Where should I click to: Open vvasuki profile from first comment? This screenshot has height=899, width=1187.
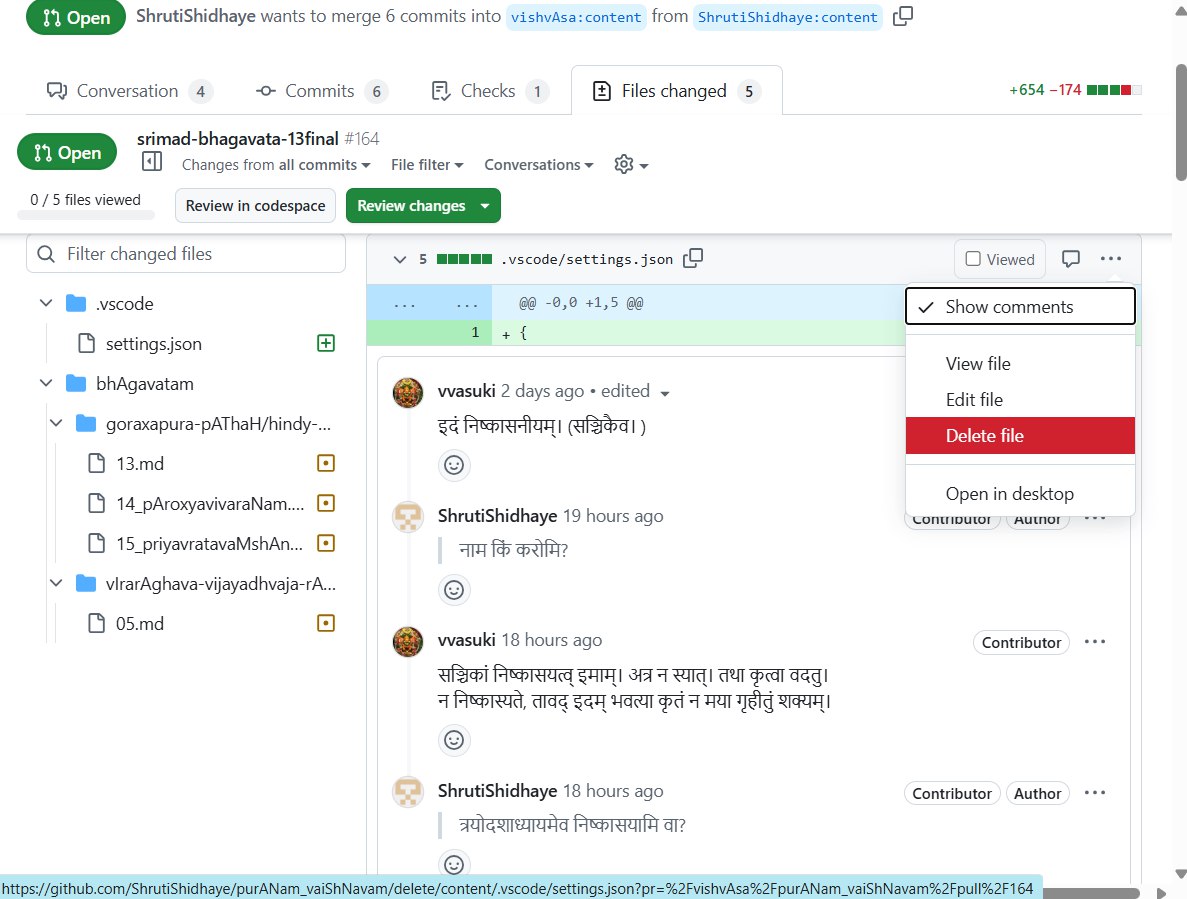(466, 391)
